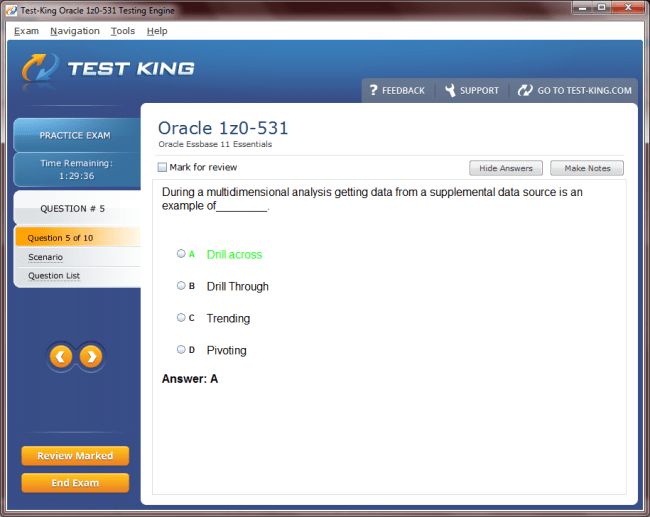Maximize the Testing Engine window
The image size is (650, 517).
[x=601, y=7]
